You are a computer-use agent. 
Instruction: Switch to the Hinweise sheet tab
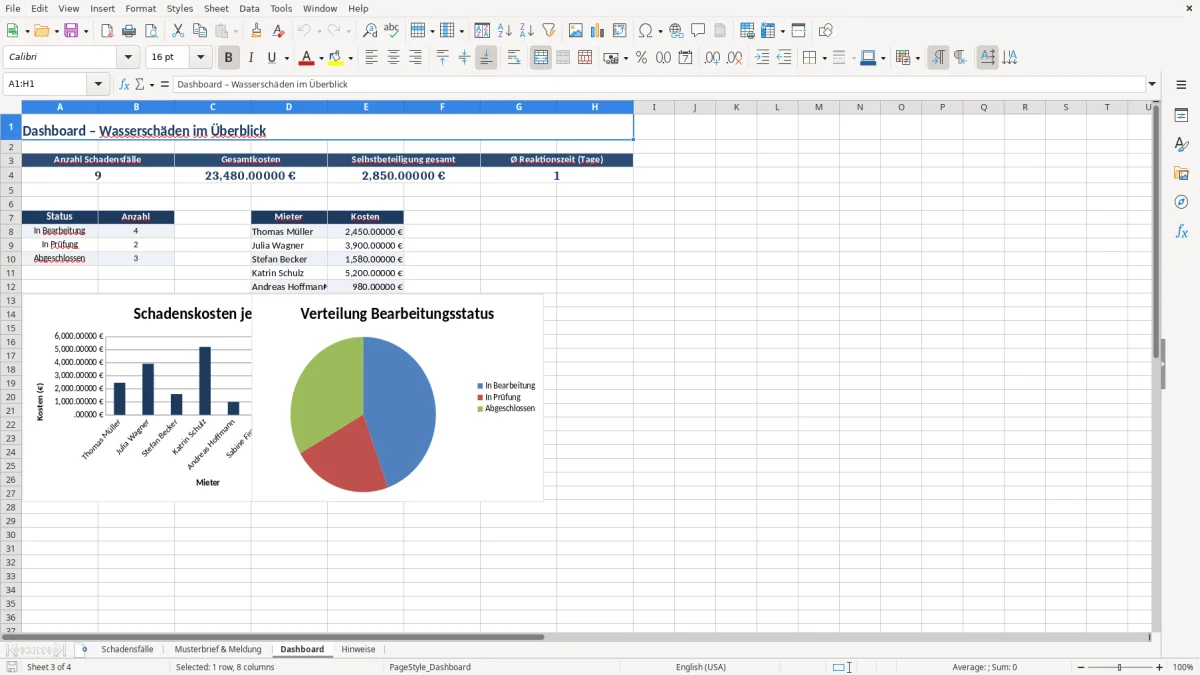click(x=358, y=649)
